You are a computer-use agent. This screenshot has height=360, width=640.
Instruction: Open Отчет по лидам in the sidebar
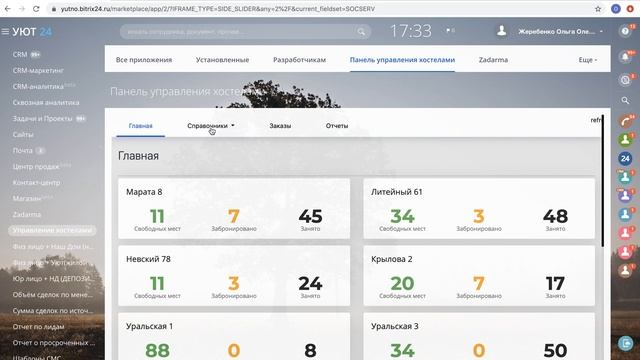point(38,327)
